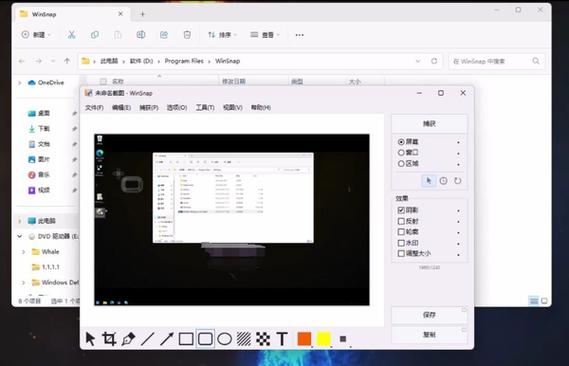The height and width of the screenshot is (366, 569).
Task: Enable the 水印 effect checkbox
Action: pos(401,243)
